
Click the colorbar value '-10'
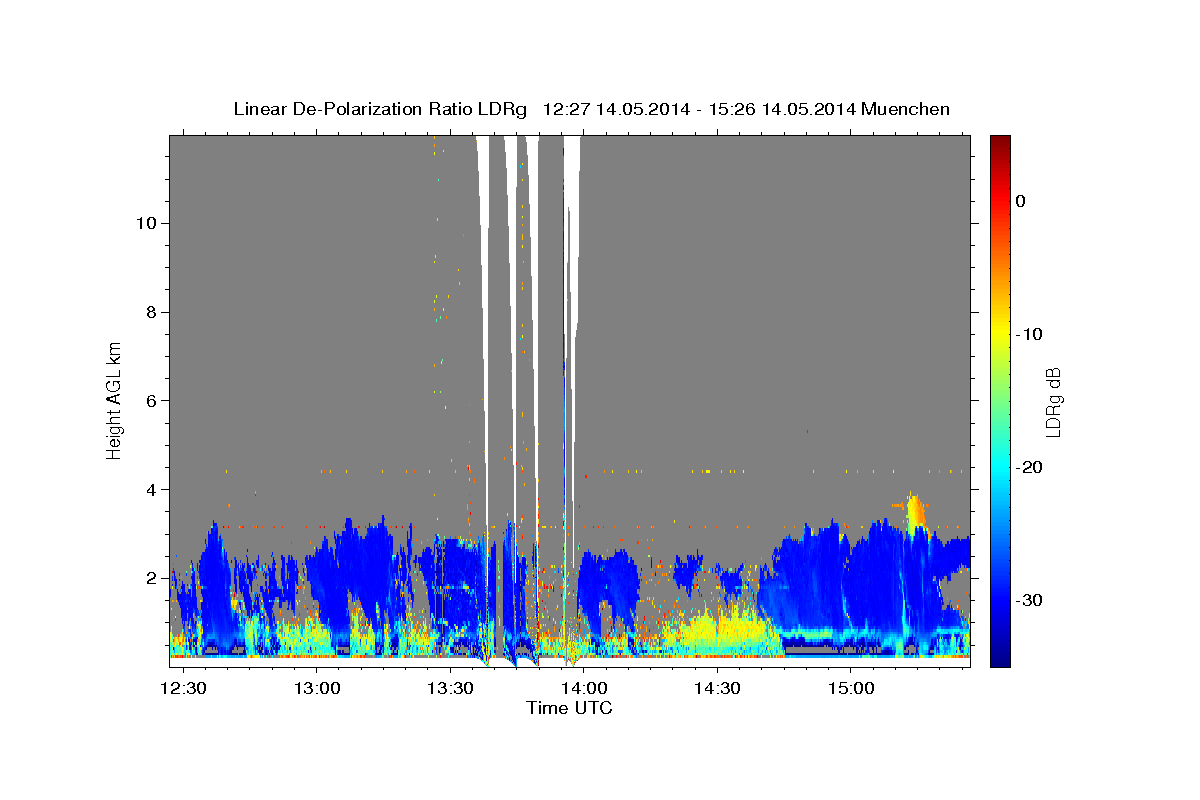coord(1028,334)
